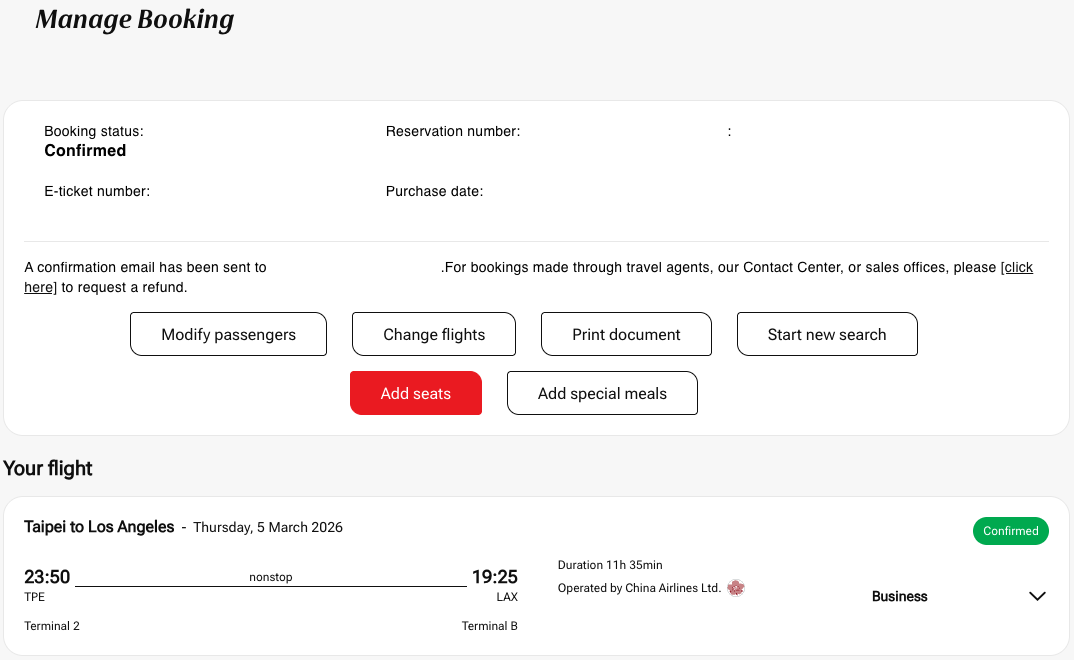Click the Reservation number label

point(452,131)
